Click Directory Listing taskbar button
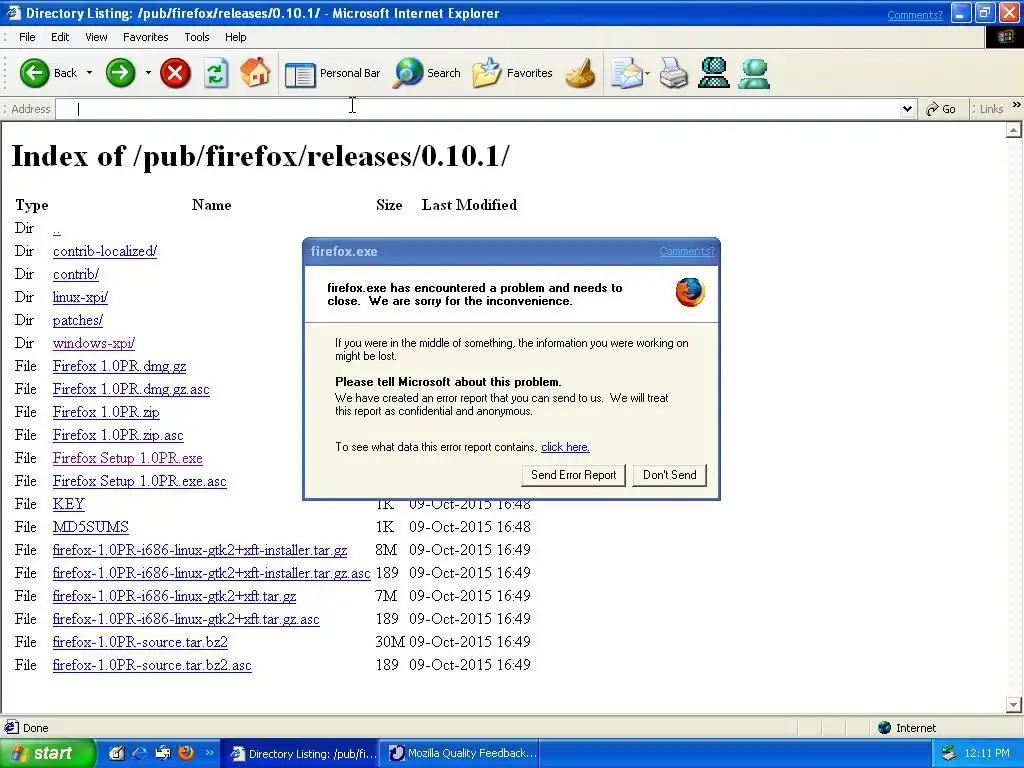The height and width of the screenshot is (768, 1024). coord(300,753)
